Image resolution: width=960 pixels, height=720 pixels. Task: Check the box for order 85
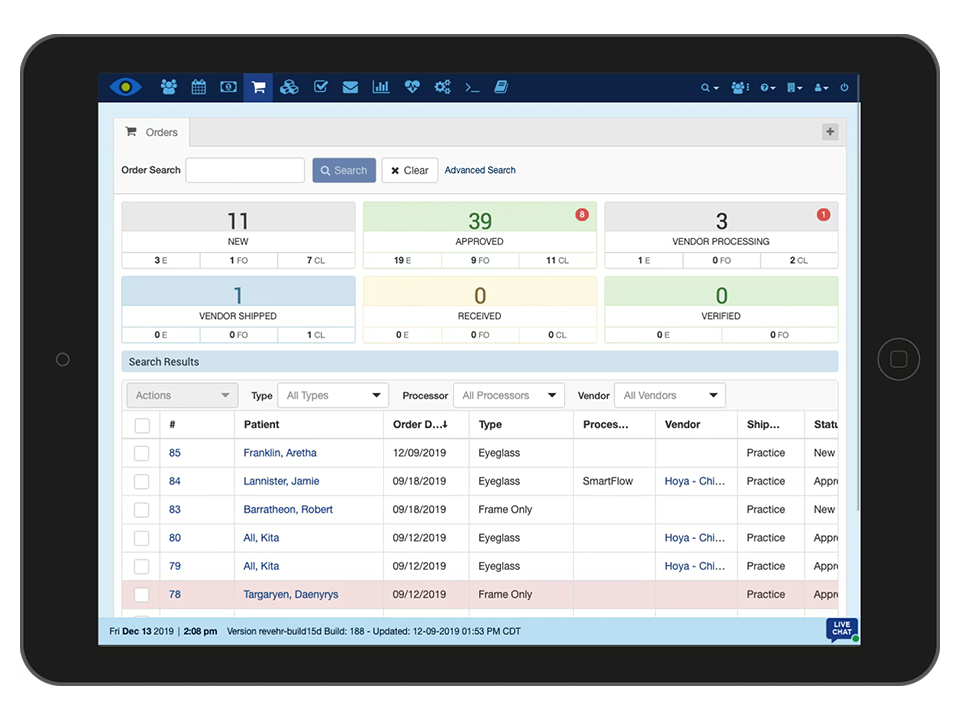(x=142, y=453)
